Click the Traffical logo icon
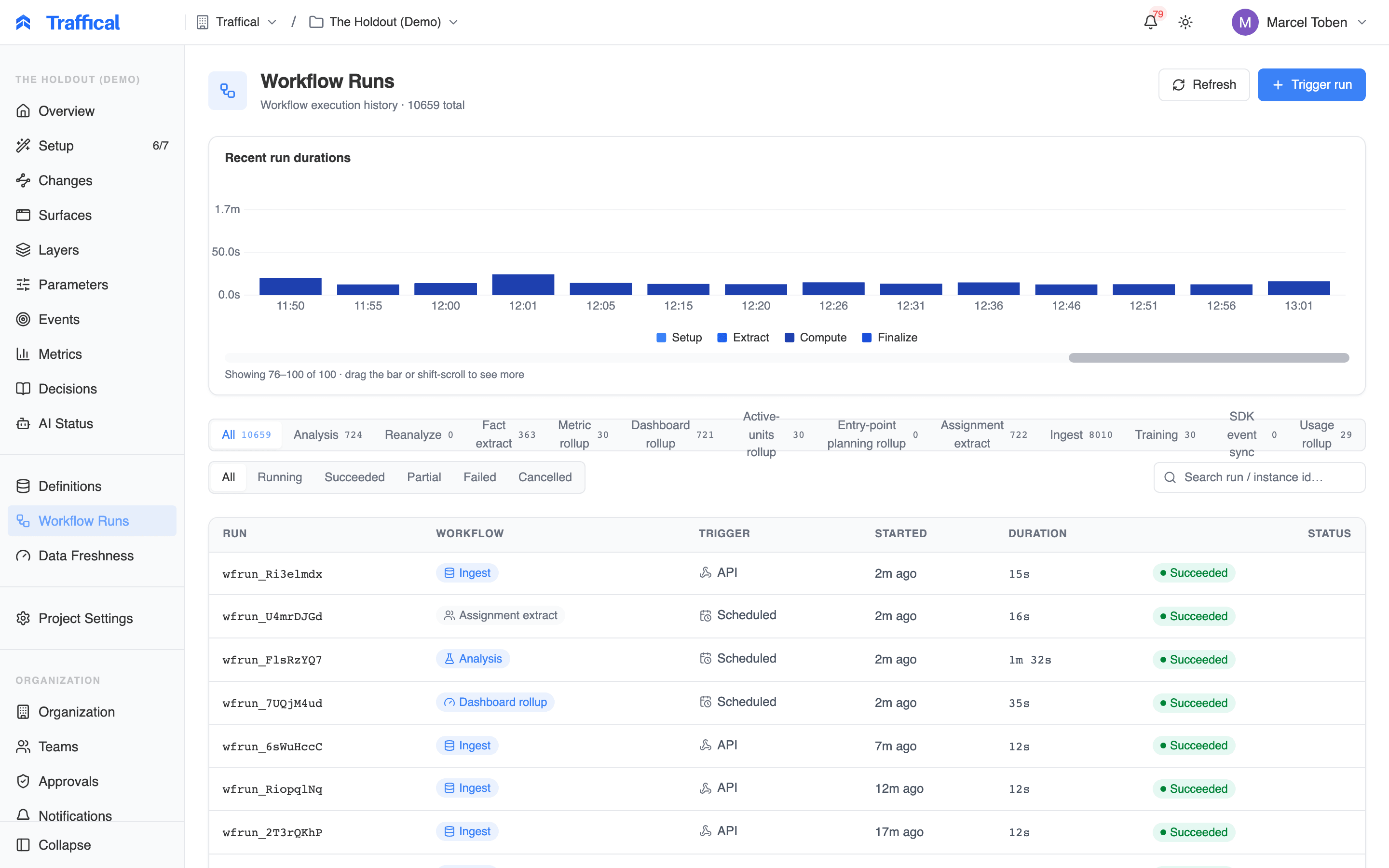1389x868 pixels. pos(23,22)
